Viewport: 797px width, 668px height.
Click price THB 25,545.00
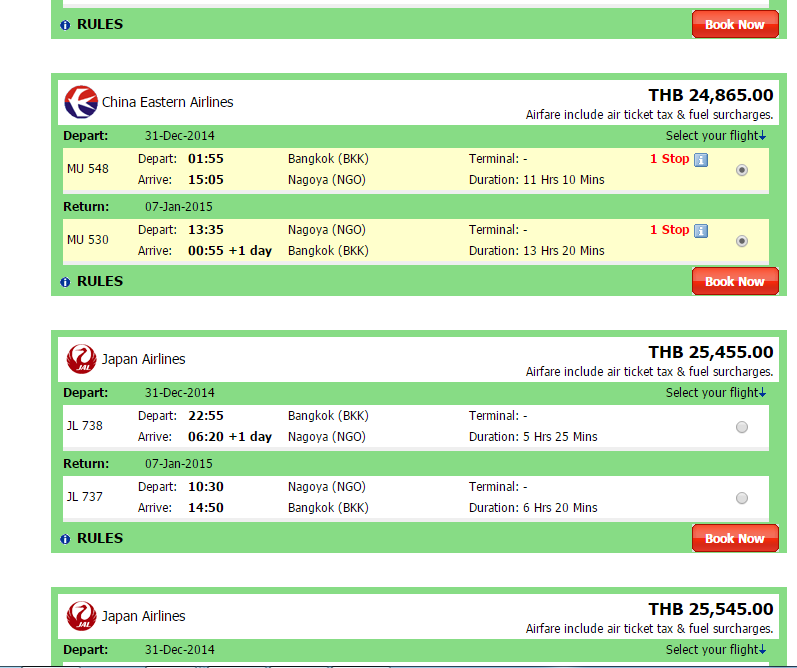pyautogui.click(x=711, y=609)
